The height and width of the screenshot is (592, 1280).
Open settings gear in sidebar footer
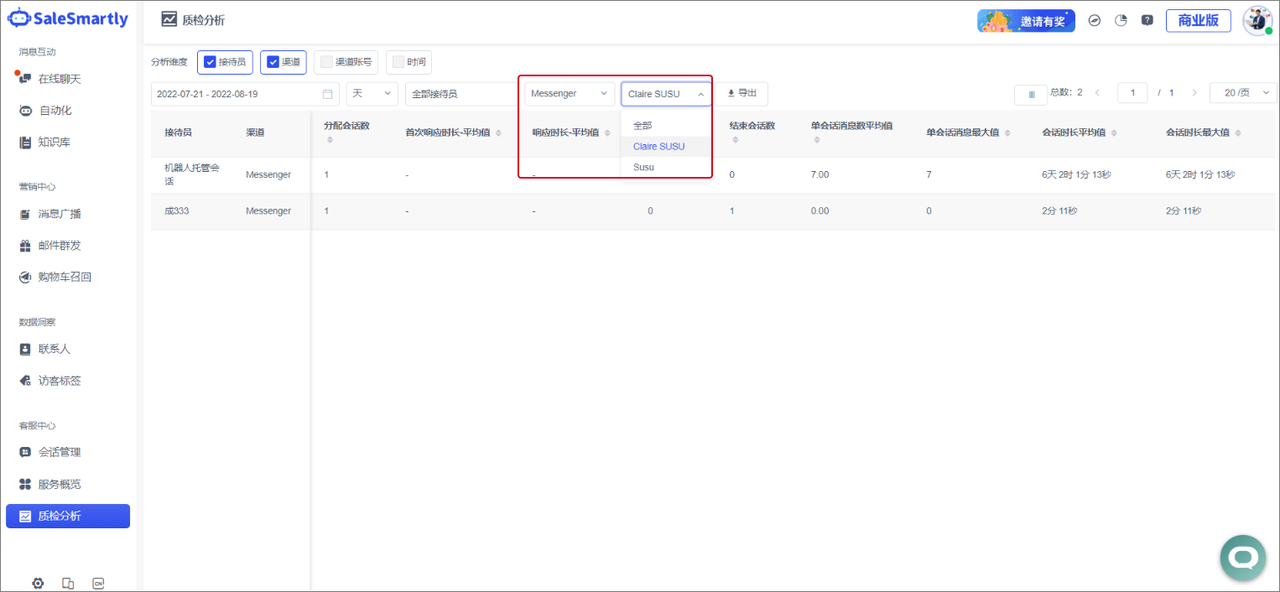coord(38,583)
